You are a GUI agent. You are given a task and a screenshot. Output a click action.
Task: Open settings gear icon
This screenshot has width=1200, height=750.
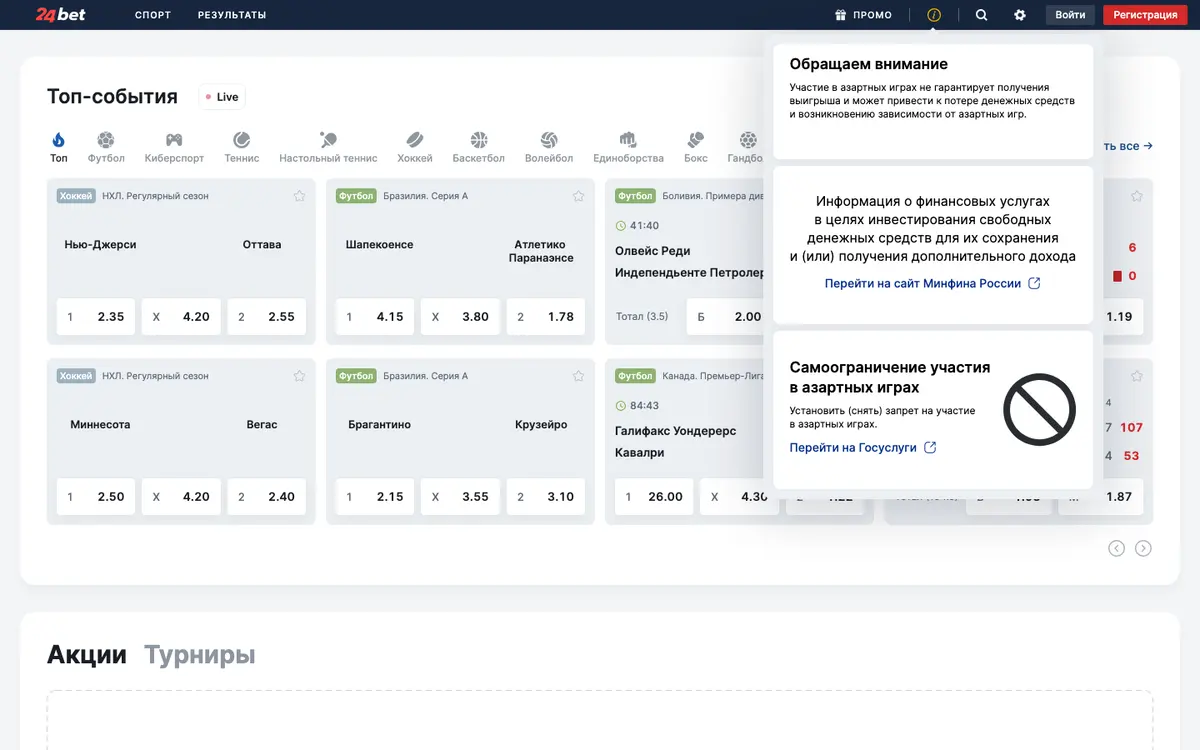coord(1020,15)
